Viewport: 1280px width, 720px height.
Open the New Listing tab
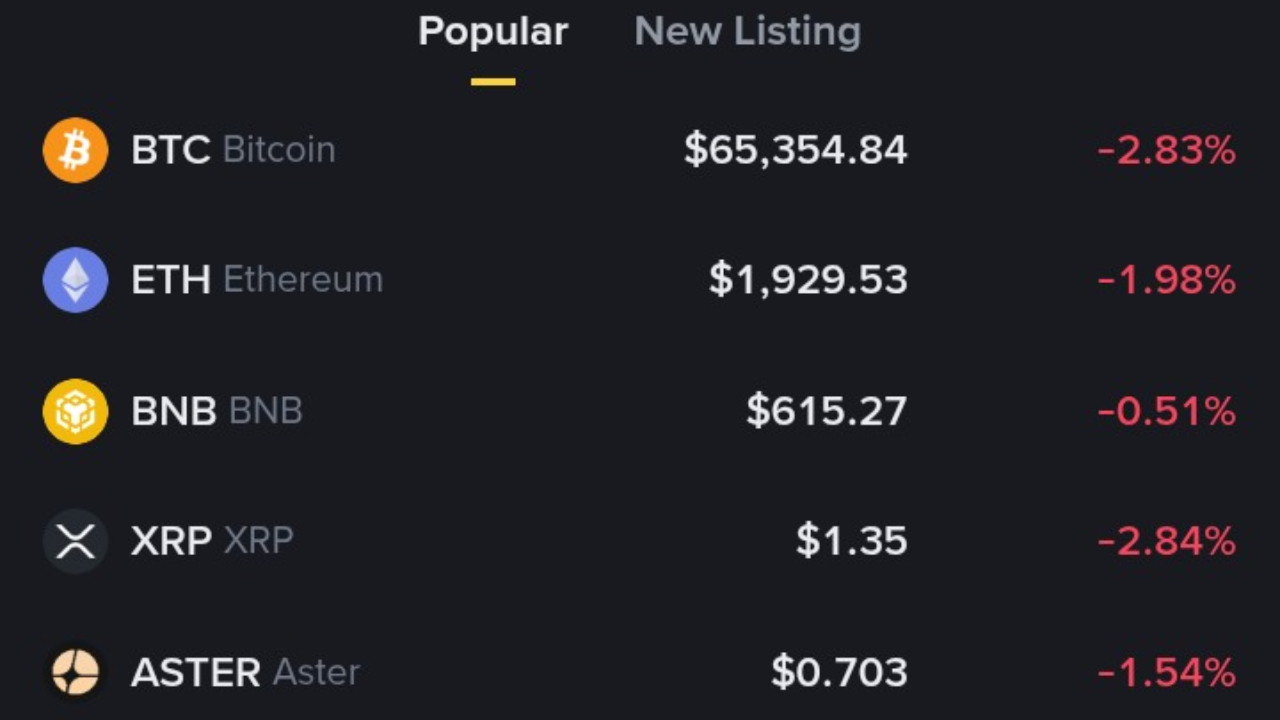click(747, 32)
